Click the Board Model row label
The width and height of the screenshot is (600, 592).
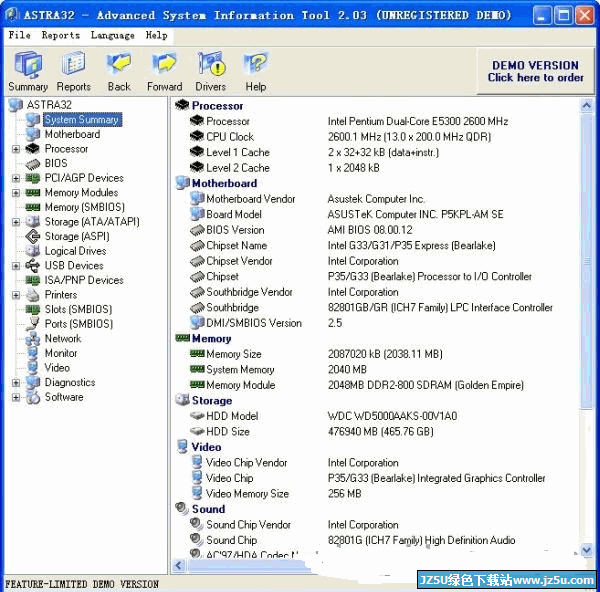[234, 214]
